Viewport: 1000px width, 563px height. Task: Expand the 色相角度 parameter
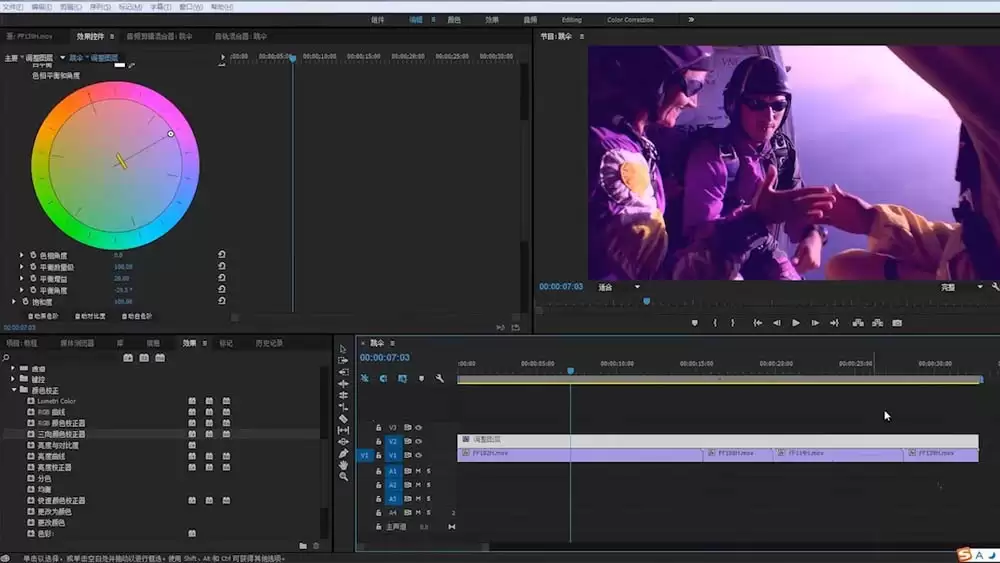pos(22,255)
